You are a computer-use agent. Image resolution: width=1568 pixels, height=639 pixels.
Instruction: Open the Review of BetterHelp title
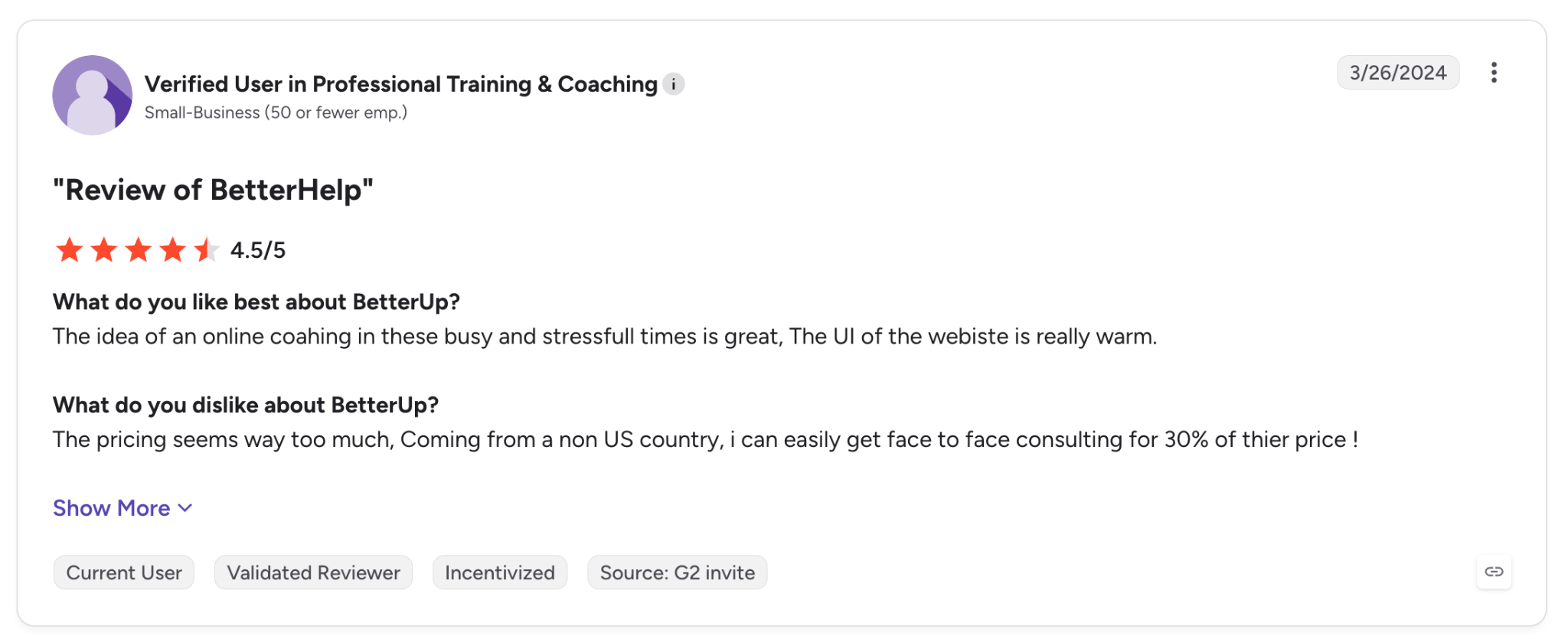(213, 190)
